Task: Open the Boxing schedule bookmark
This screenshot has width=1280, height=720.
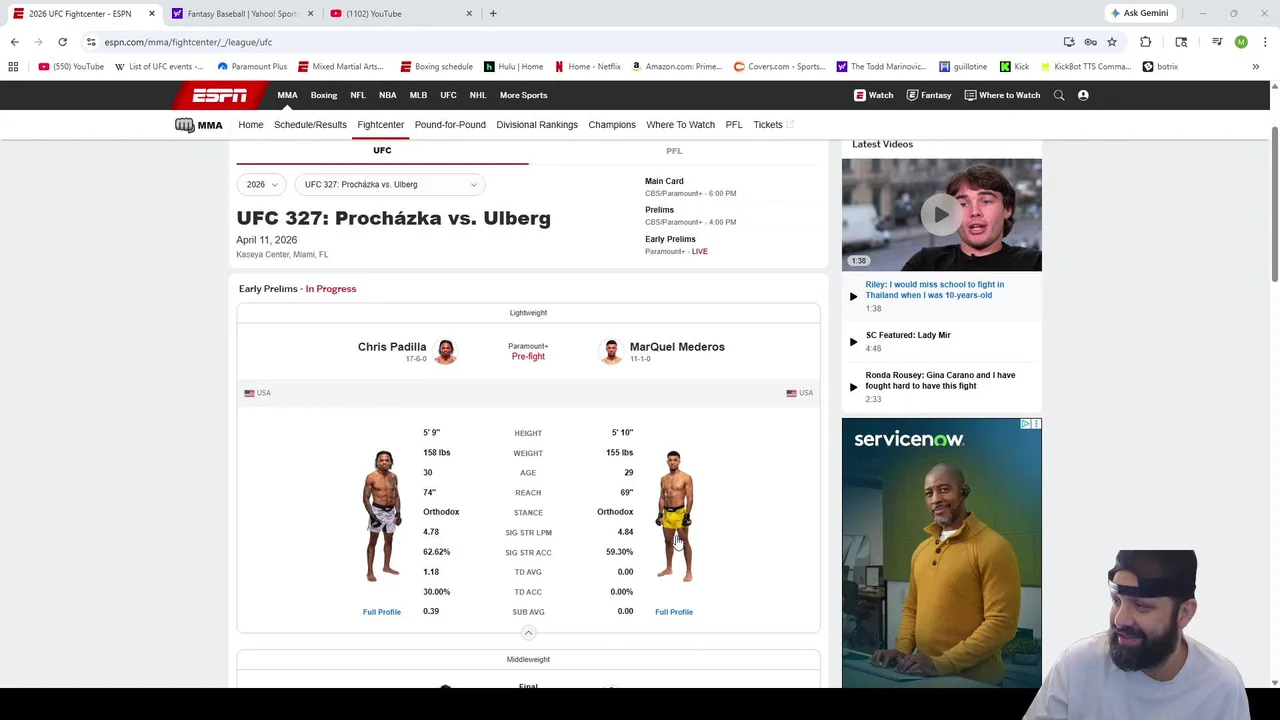Action: pyautogui.click(x=436, y=66)
